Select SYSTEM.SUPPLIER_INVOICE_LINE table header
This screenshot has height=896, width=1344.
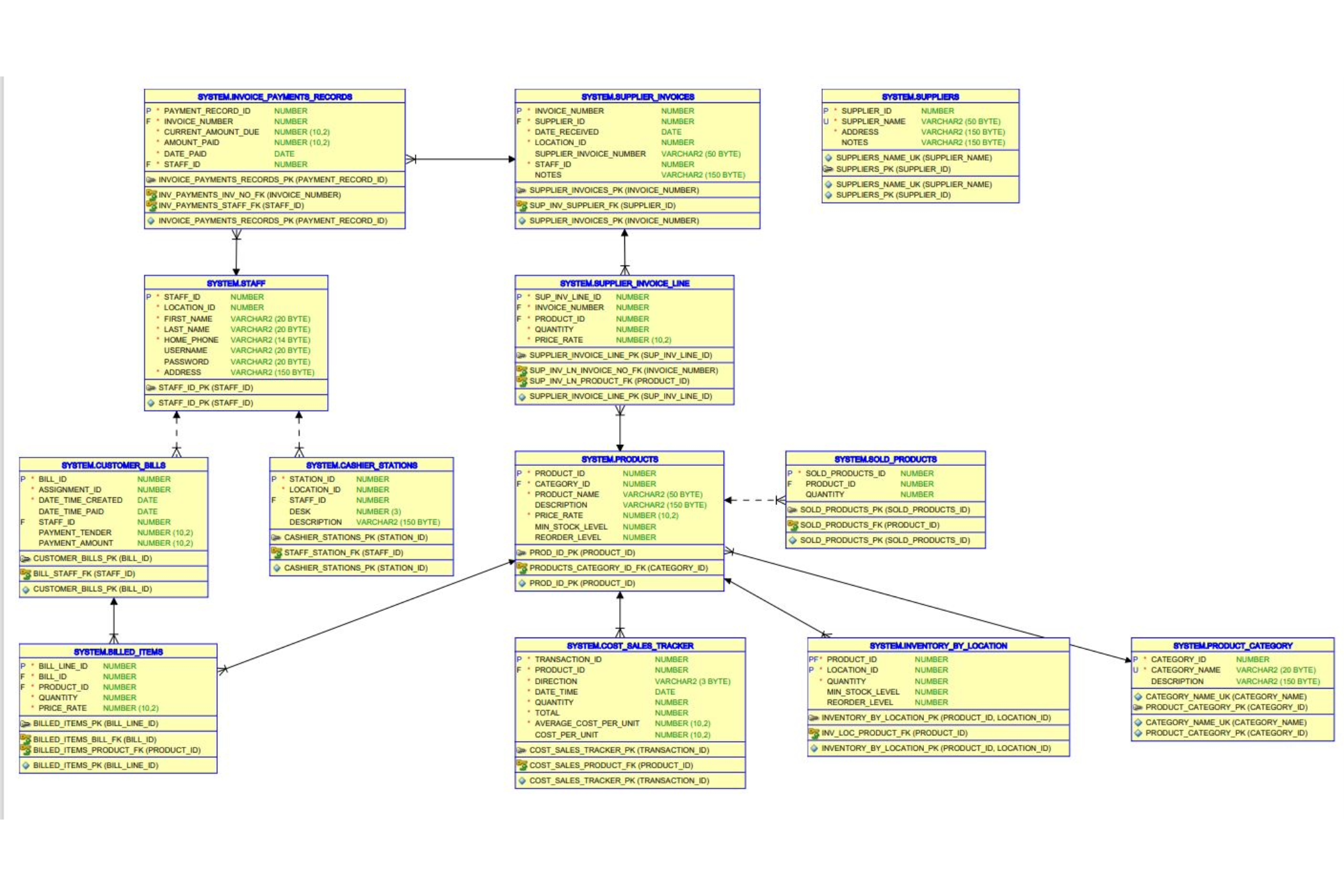tap(624, 283)
